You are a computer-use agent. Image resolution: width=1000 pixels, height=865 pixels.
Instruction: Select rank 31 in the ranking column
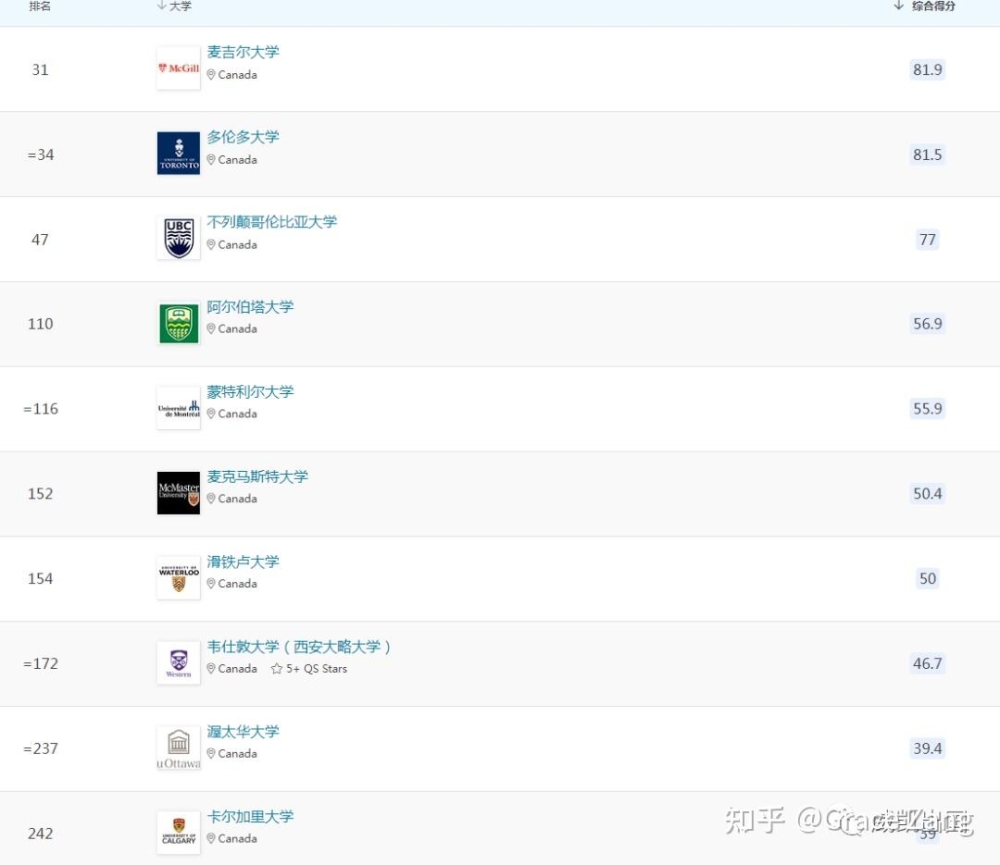(40, 70)
